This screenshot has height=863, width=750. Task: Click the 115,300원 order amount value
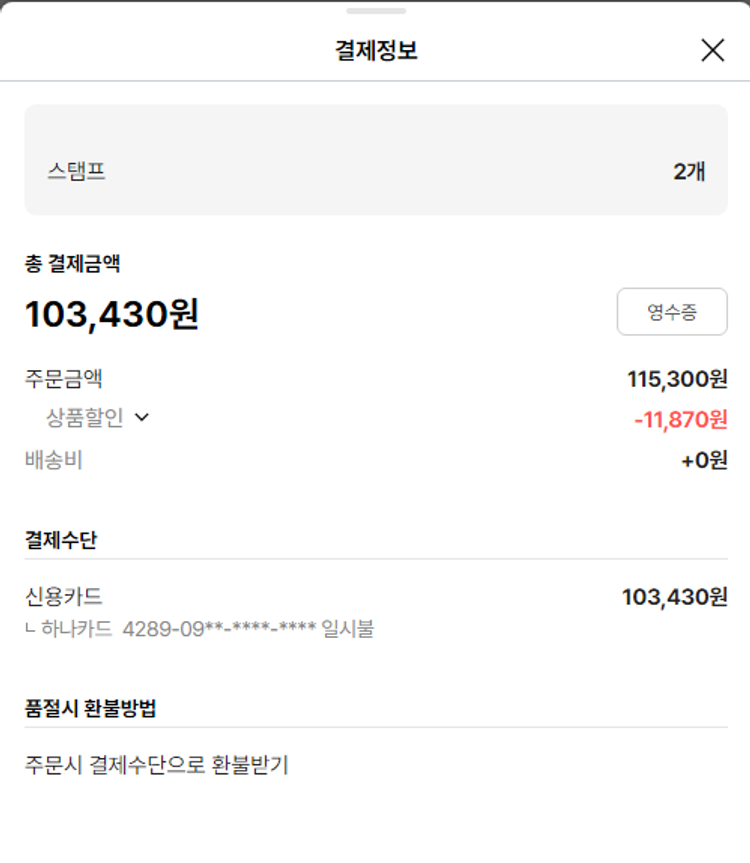pyautogui.click(x=677, y=379)
